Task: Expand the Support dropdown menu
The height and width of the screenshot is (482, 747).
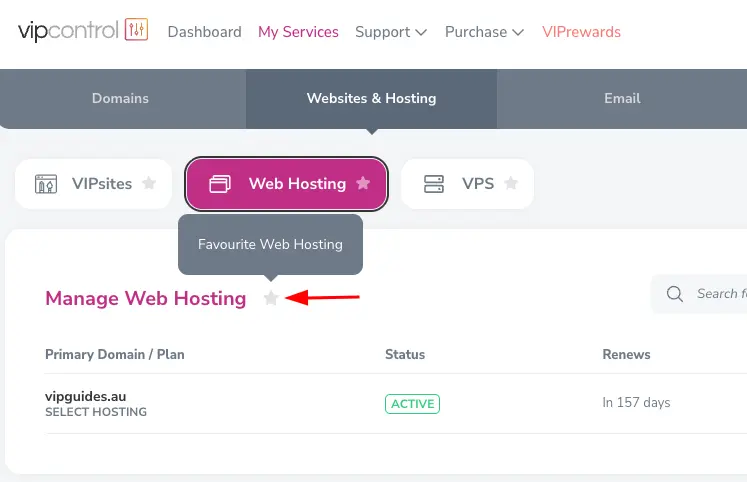Action: pyautogui.click(x=391, y=32)
